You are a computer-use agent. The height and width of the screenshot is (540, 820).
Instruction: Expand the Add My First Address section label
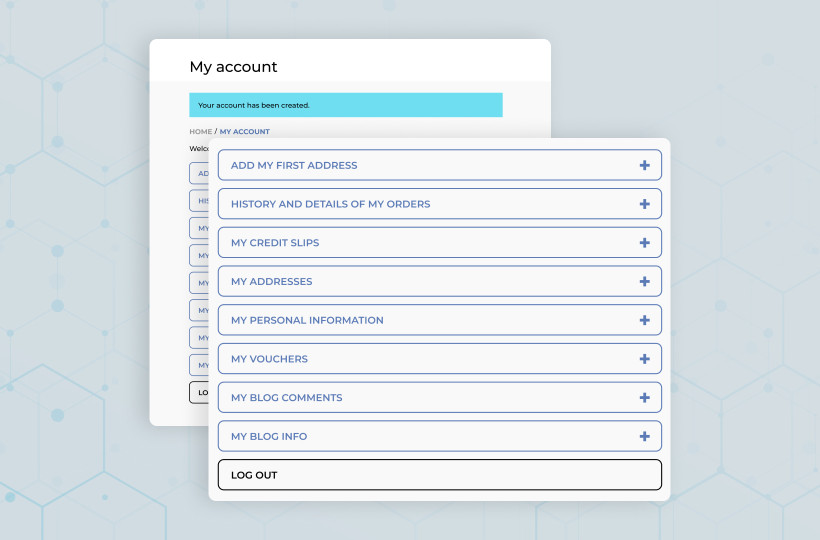pos(293,166)
